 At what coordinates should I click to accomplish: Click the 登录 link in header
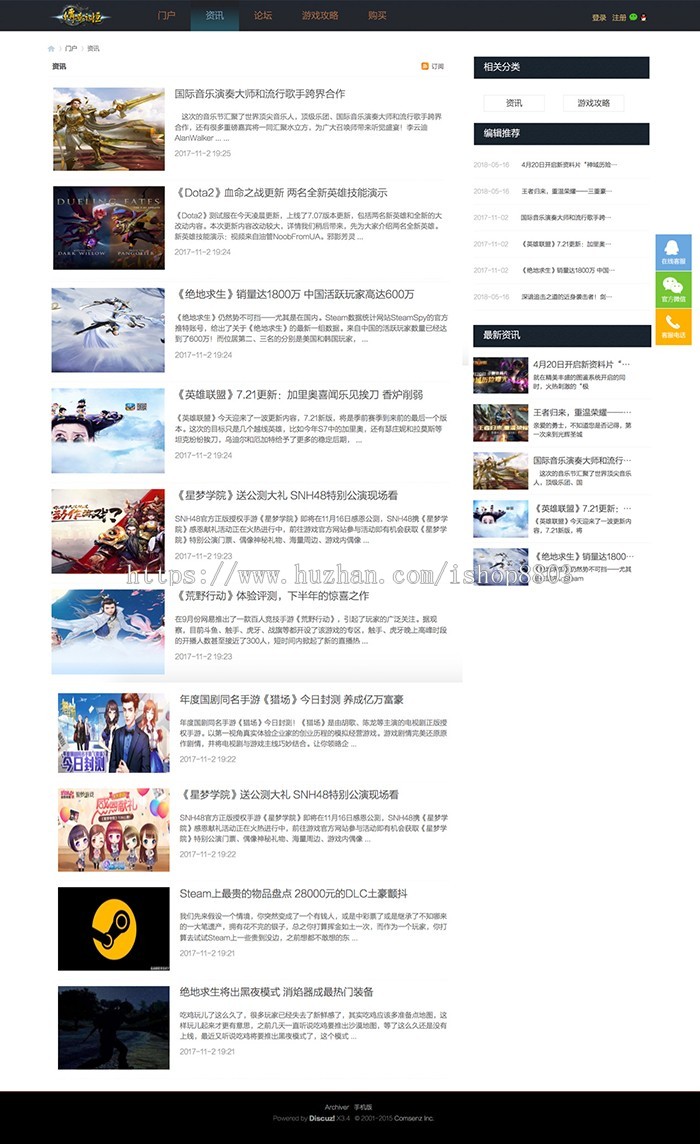(x=599, y=18)
